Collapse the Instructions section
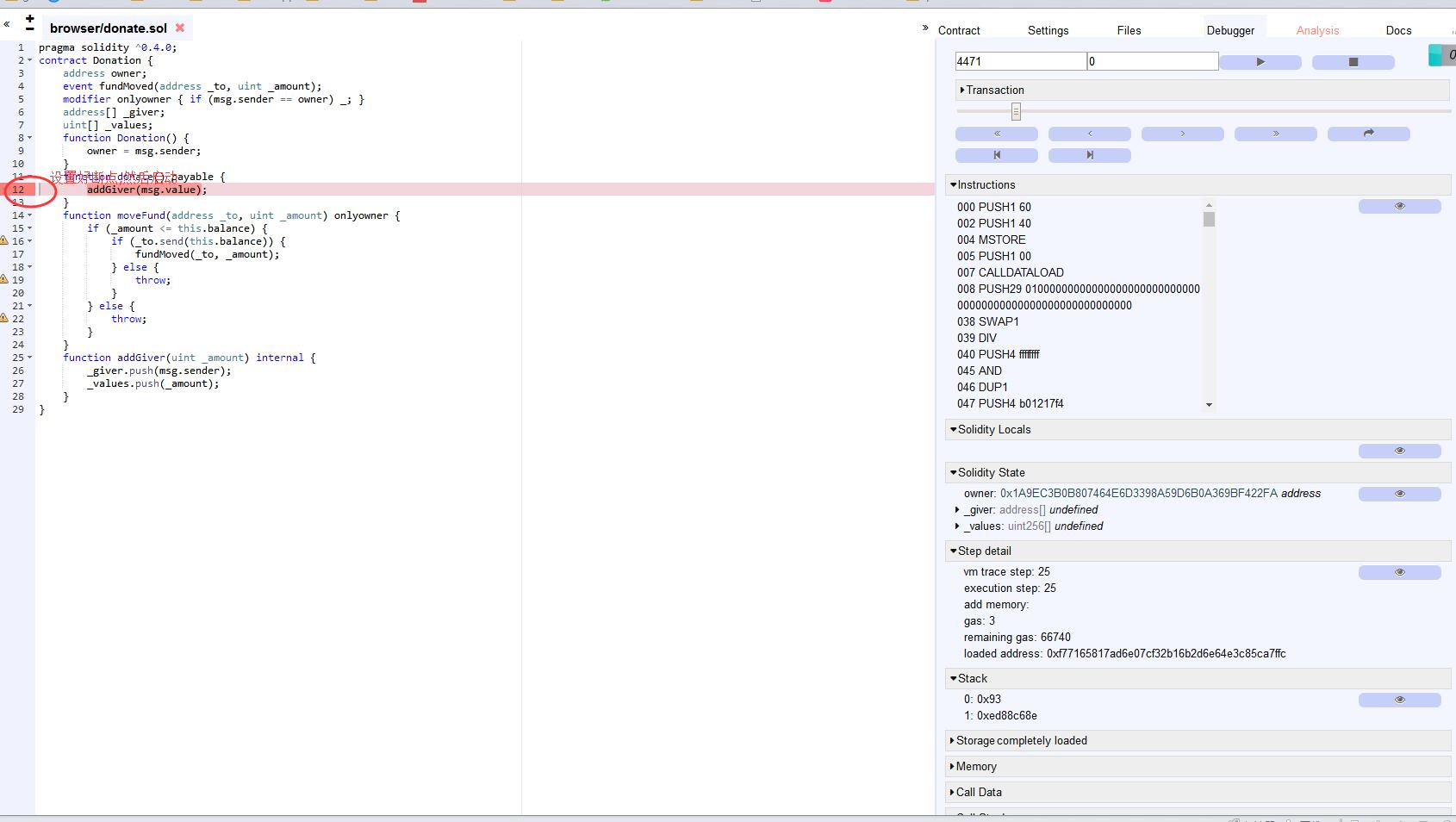 point(1198,184)
